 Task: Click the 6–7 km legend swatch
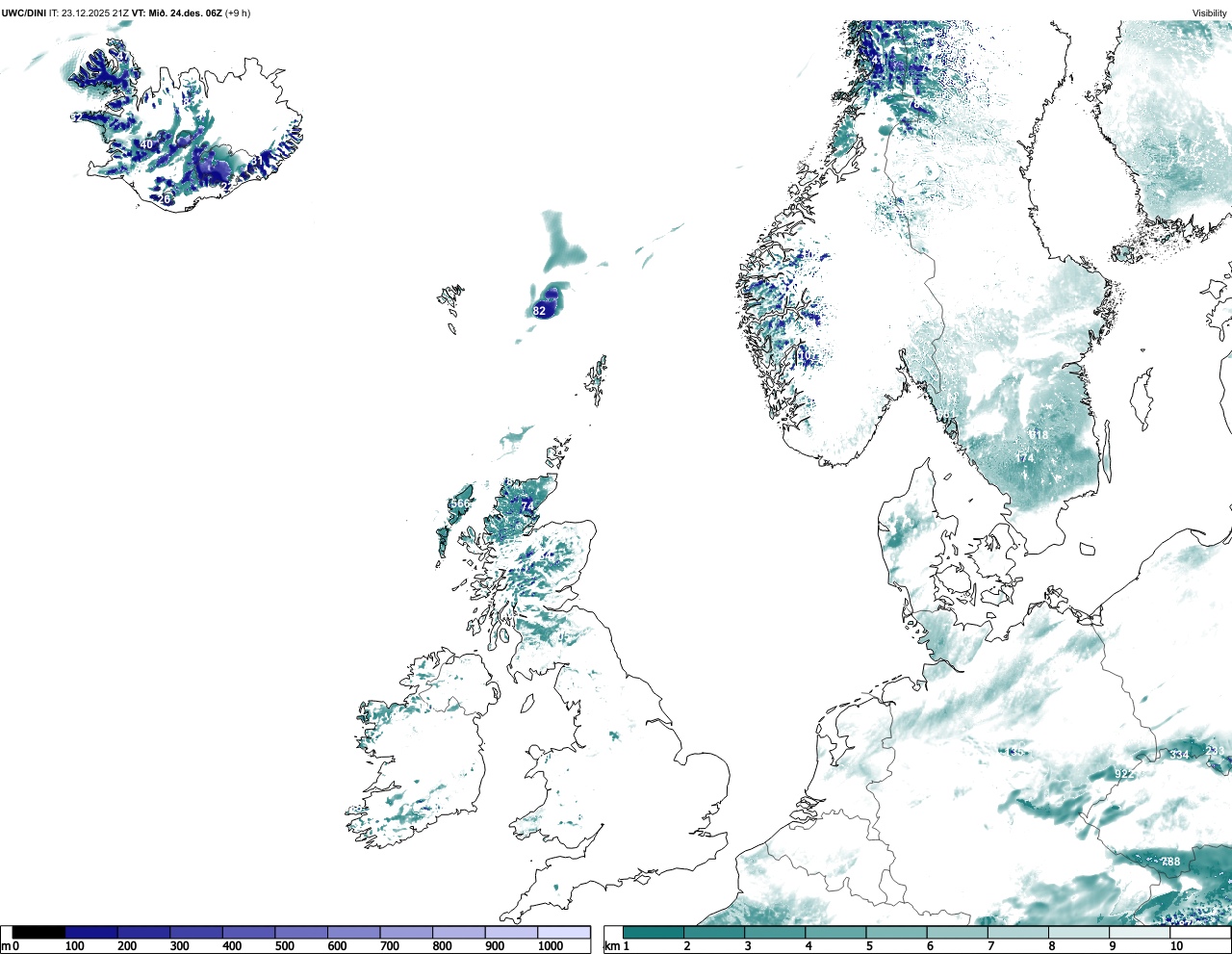(957, 932)
